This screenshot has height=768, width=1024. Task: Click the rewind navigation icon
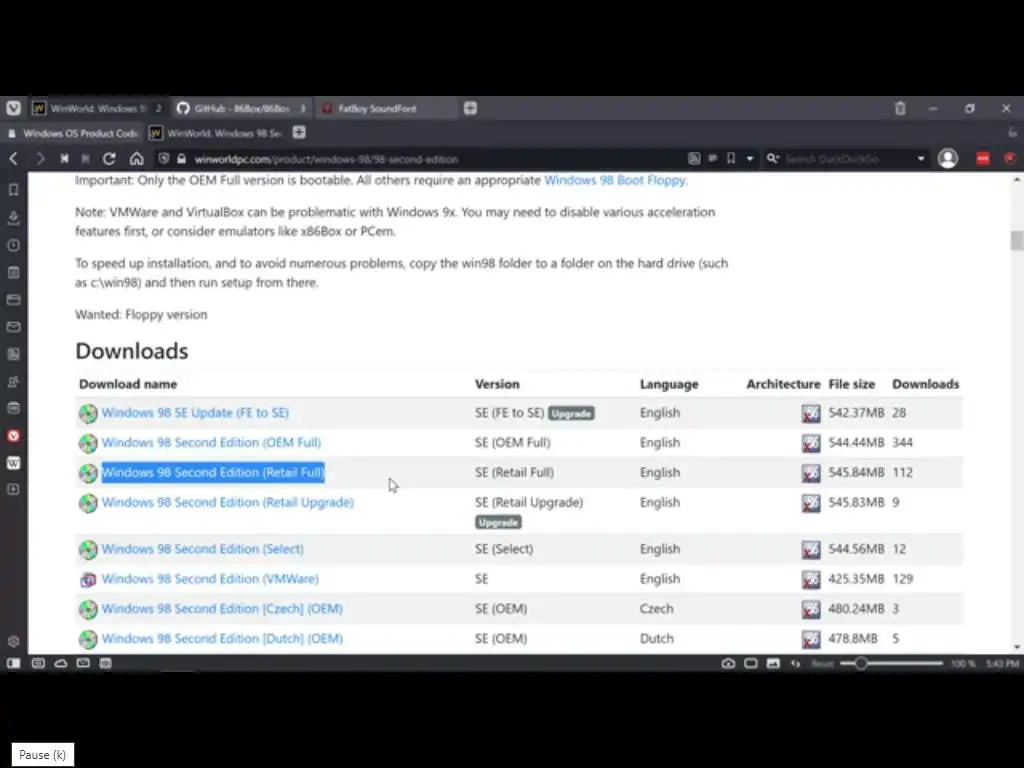pos(64,159)
